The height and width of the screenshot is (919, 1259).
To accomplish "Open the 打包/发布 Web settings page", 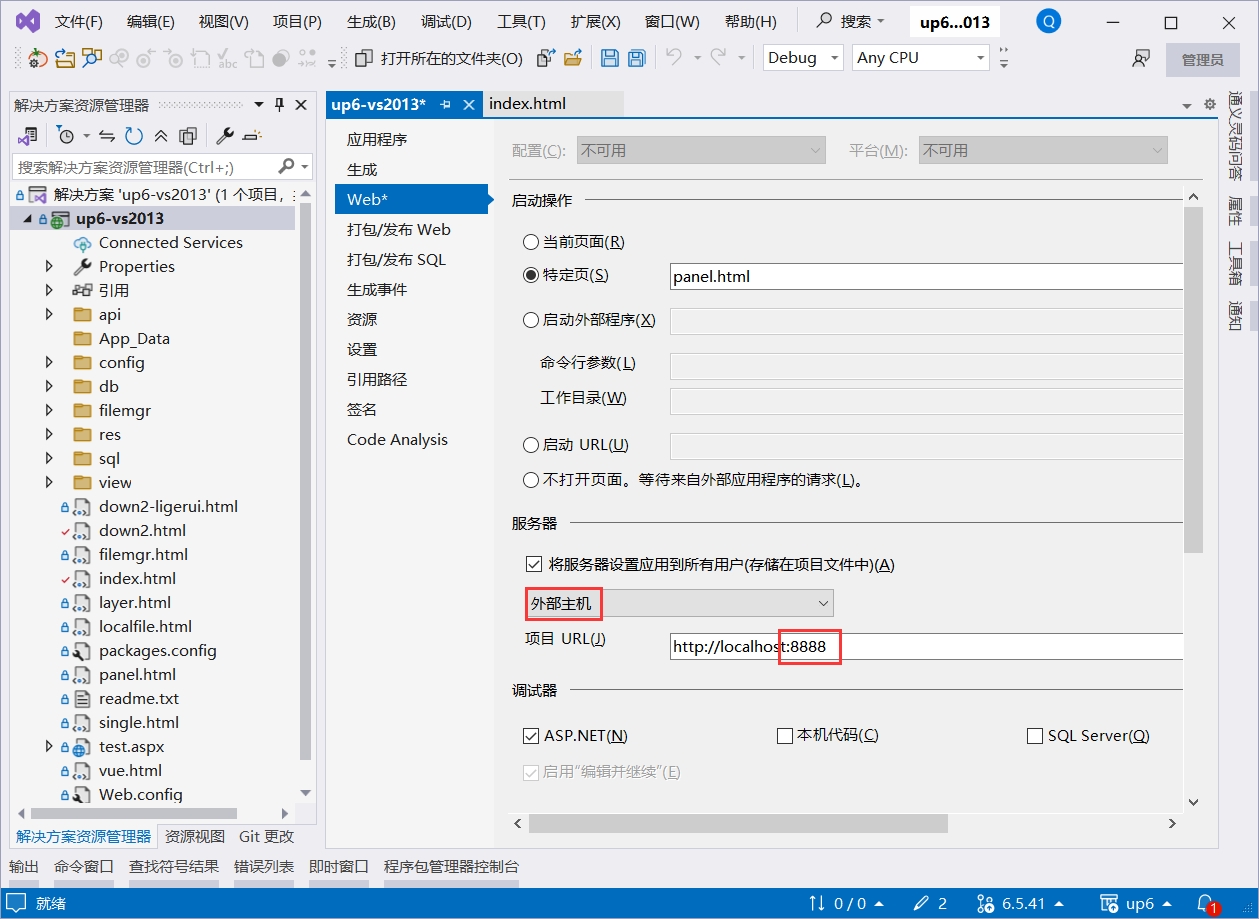I will pos(398,230).
